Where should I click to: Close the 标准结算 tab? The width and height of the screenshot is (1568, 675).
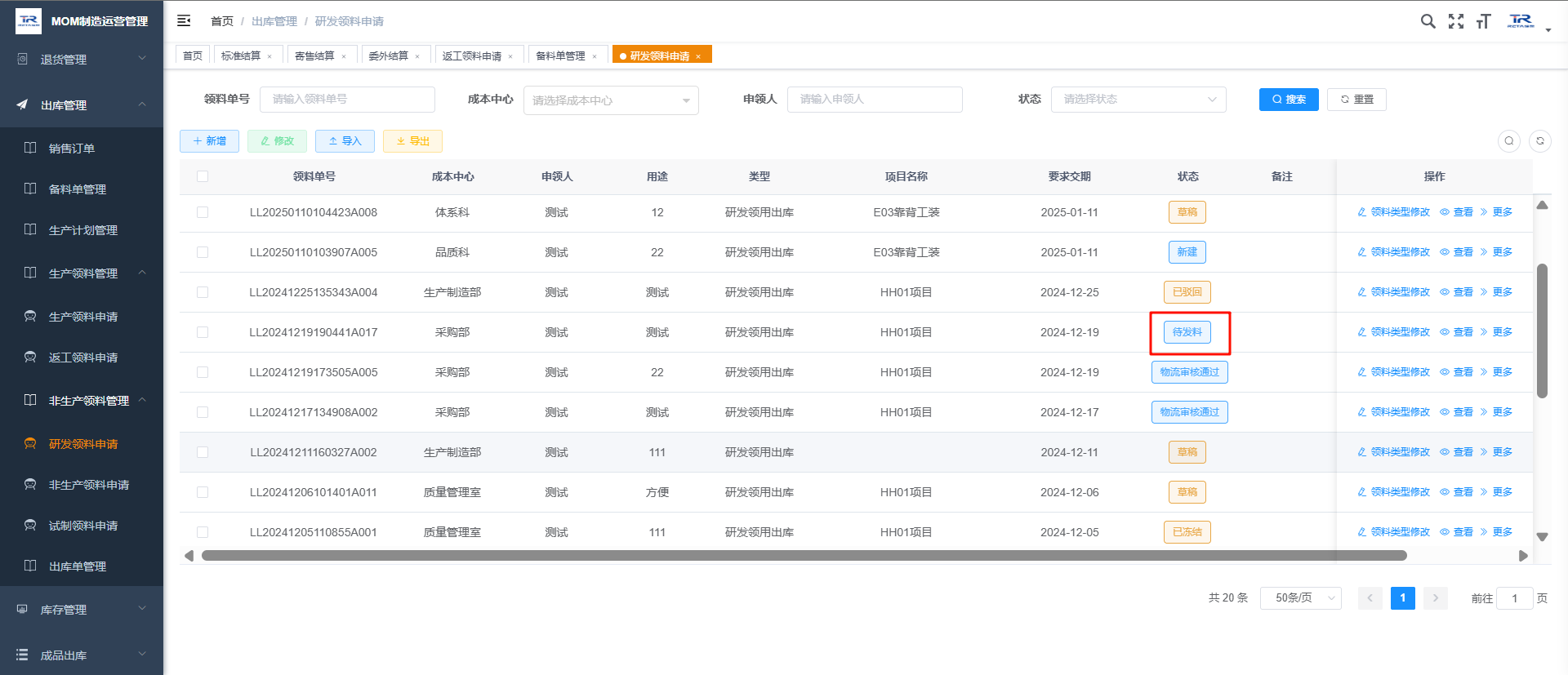pos(269,56)
